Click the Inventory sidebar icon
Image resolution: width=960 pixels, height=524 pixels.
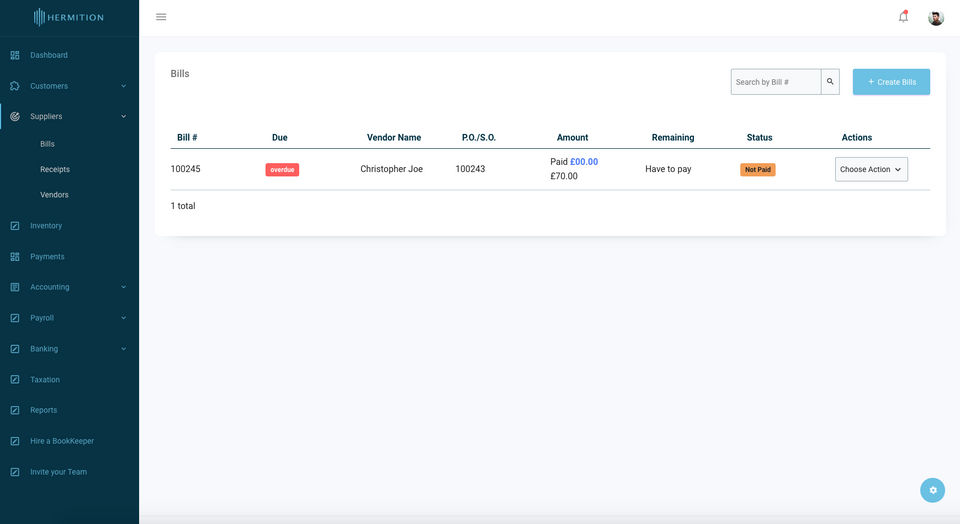coord(15,226)
